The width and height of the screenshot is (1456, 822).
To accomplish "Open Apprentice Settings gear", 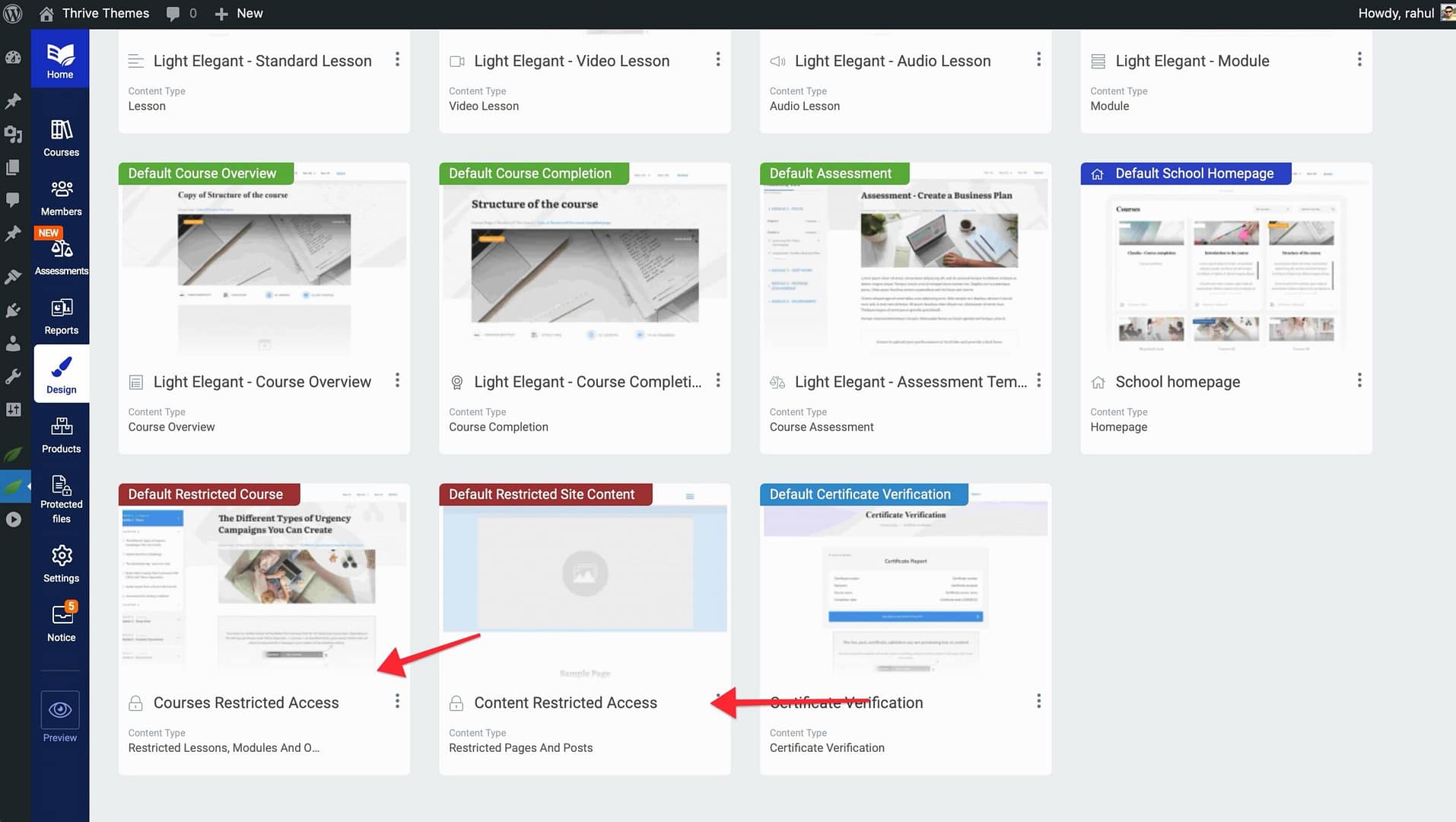I will click(61, 564).
